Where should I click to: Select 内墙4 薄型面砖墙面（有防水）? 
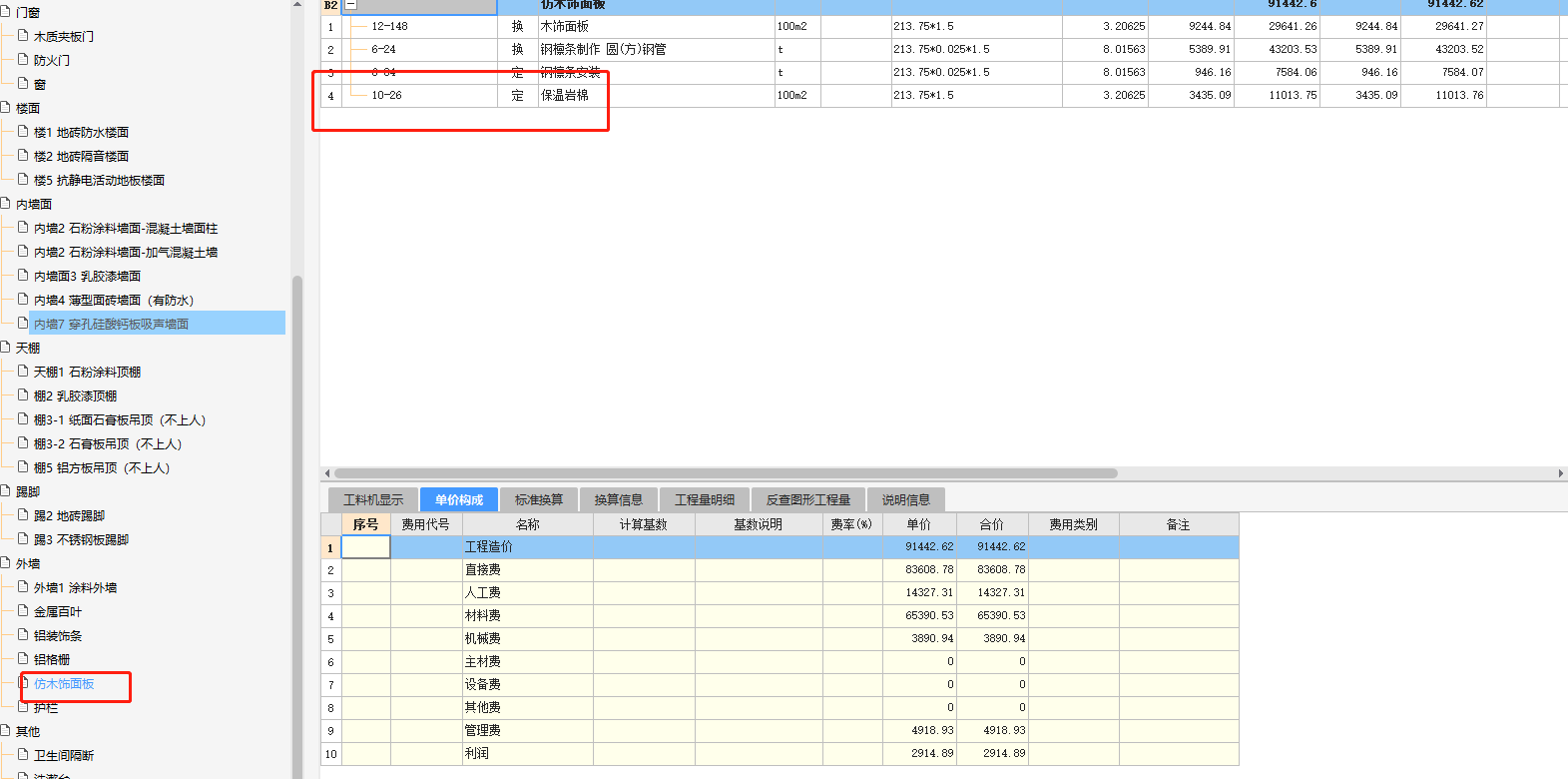pos(114,301)
